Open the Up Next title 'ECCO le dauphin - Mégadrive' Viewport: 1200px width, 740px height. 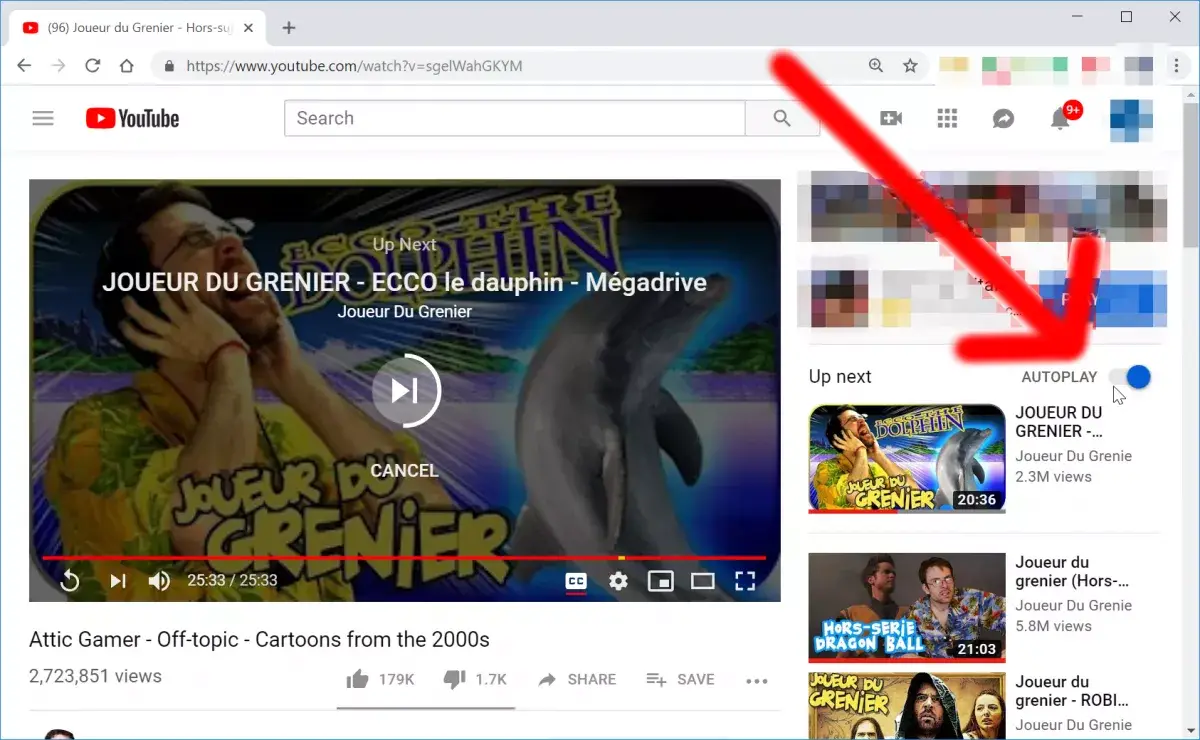click(x=404, y=282)
